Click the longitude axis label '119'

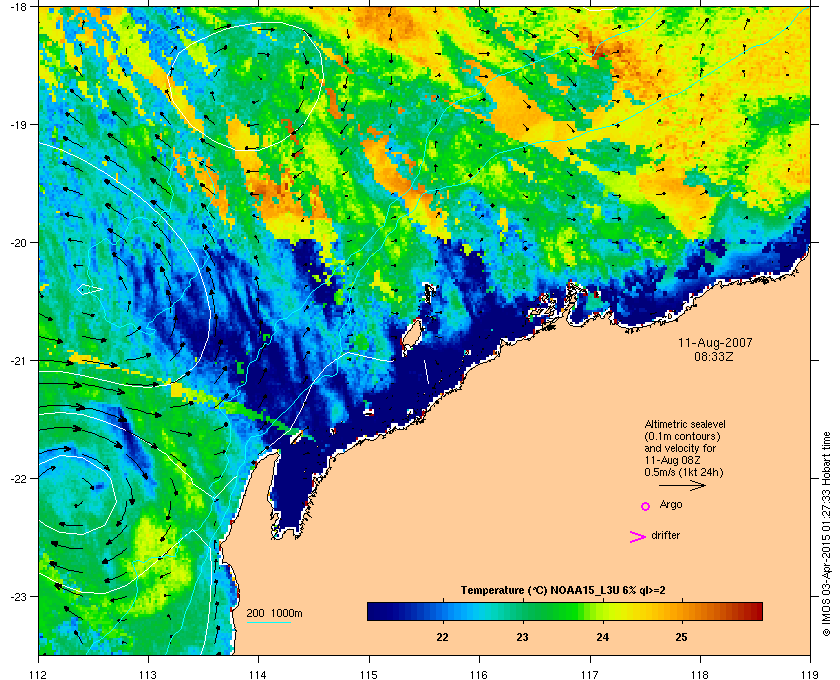(810, 674)
